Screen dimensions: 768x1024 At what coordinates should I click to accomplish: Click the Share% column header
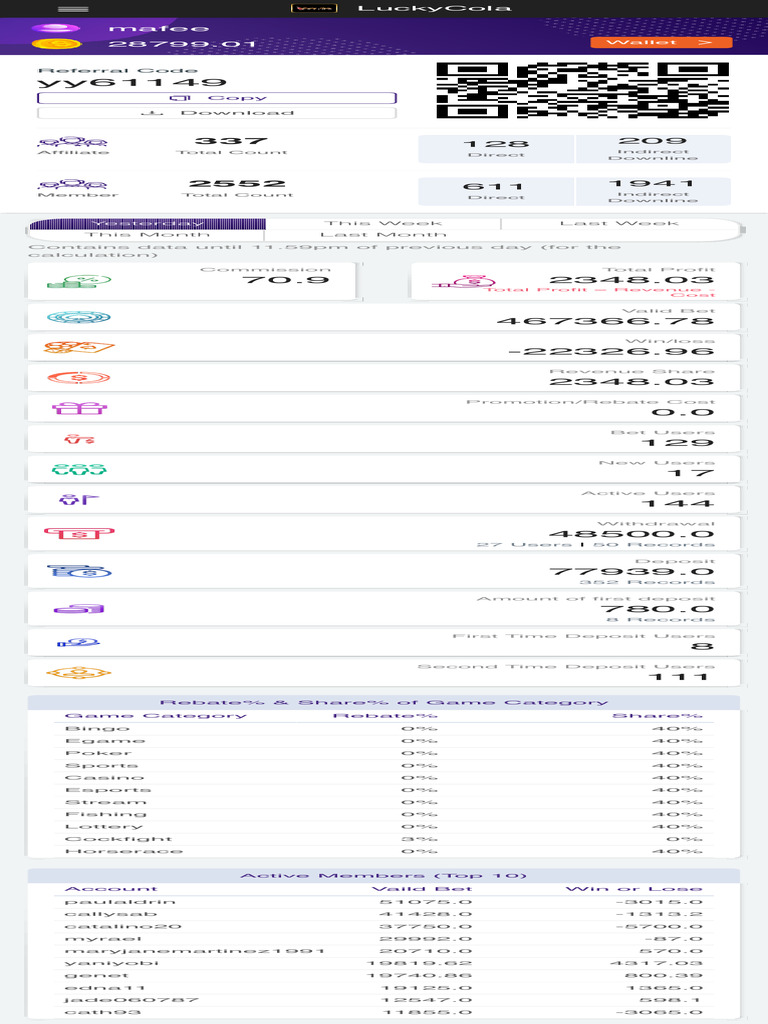(657, 716)
